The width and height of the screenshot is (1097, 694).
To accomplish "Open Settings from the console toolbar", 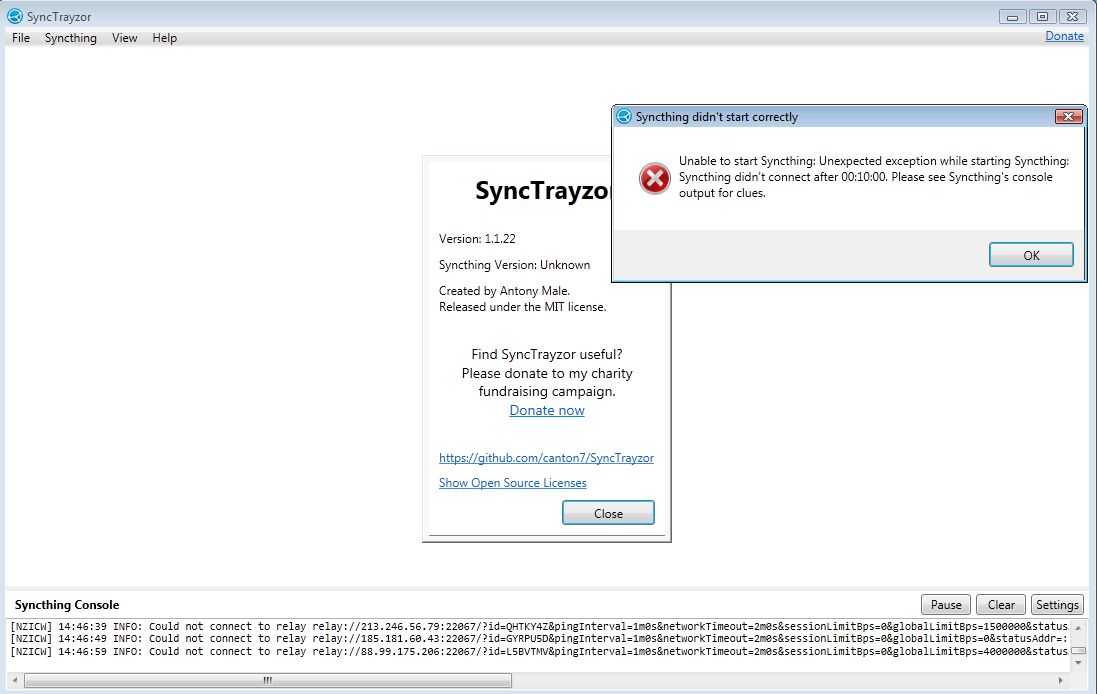I will click(x=1057, y=604).
